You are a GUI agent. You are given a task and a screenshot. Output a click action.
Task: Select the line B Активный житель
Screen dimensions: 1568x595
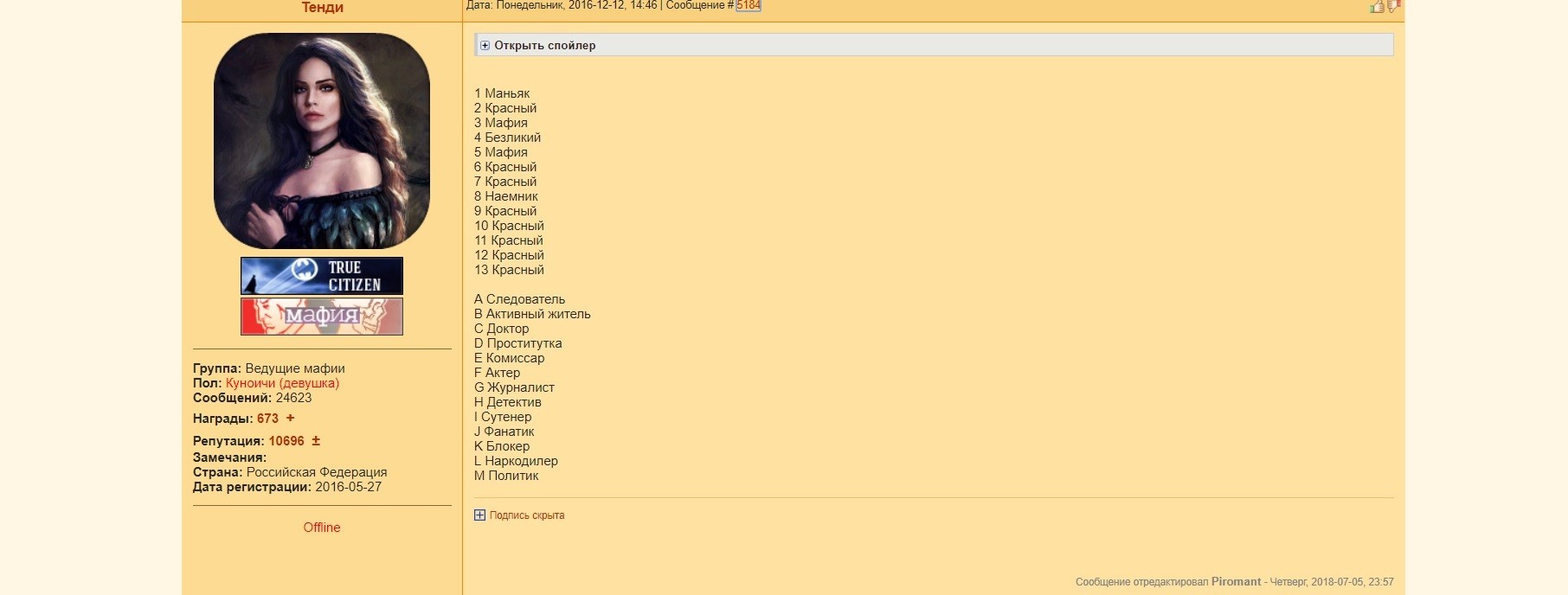point(532,314)
